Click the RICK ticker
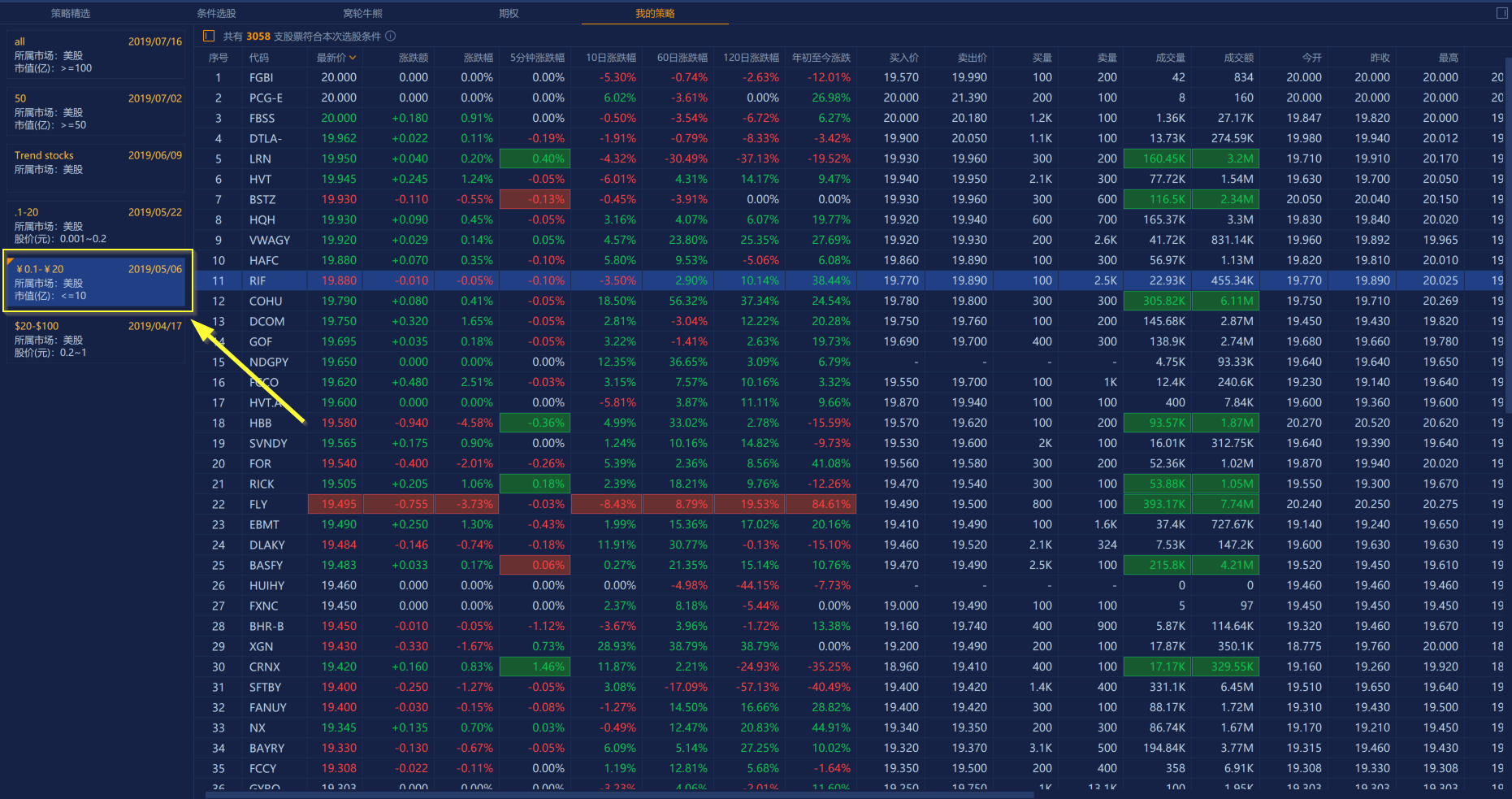Image resolution: width=1512 pixels, height=799 pixels. coord(262,484)
